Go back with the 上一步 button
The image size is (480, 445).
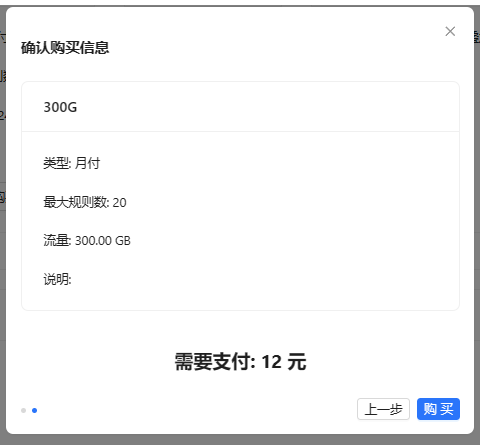pos(383,409)
